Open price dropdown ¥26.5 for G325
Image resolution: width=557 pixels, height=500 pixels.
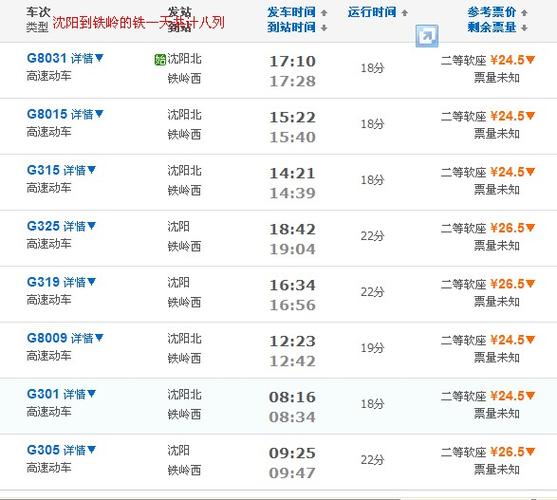pos(513,228)
